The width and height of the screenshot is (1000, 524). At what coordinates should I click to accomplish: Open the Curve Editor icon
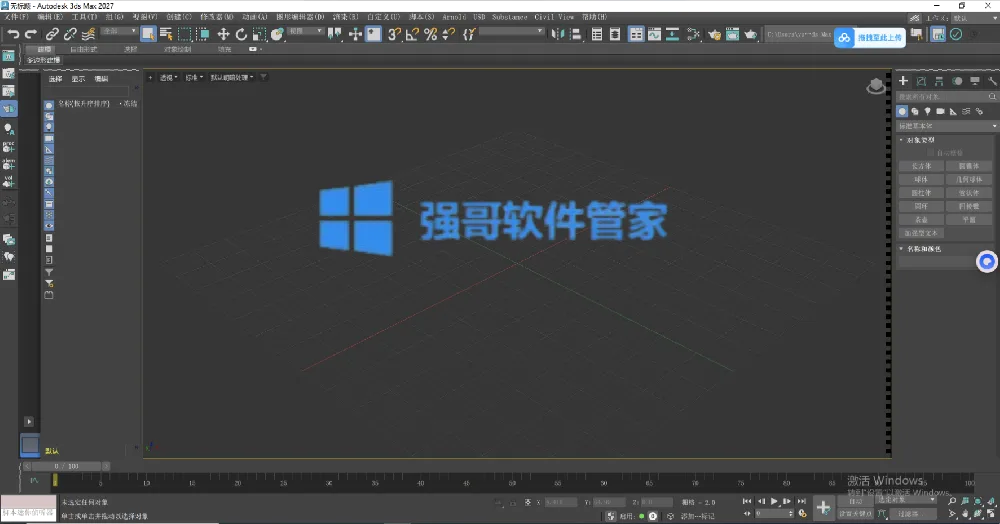654,34
